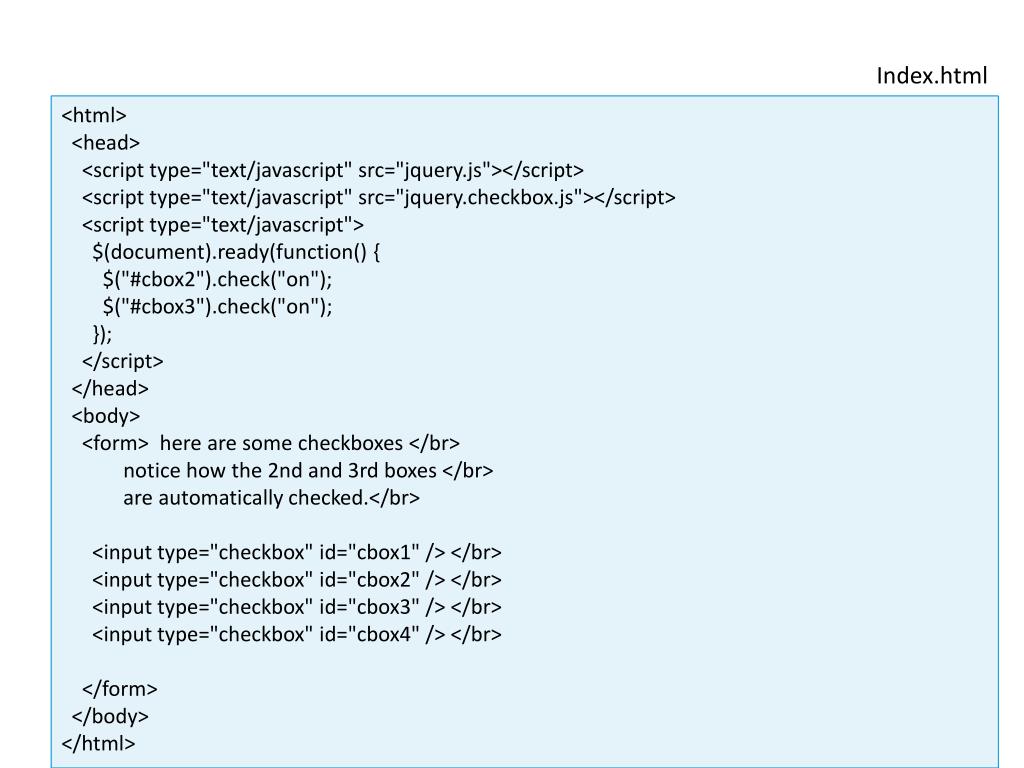
Task: Click the closing </form> tag line
Action: point(120,690)
